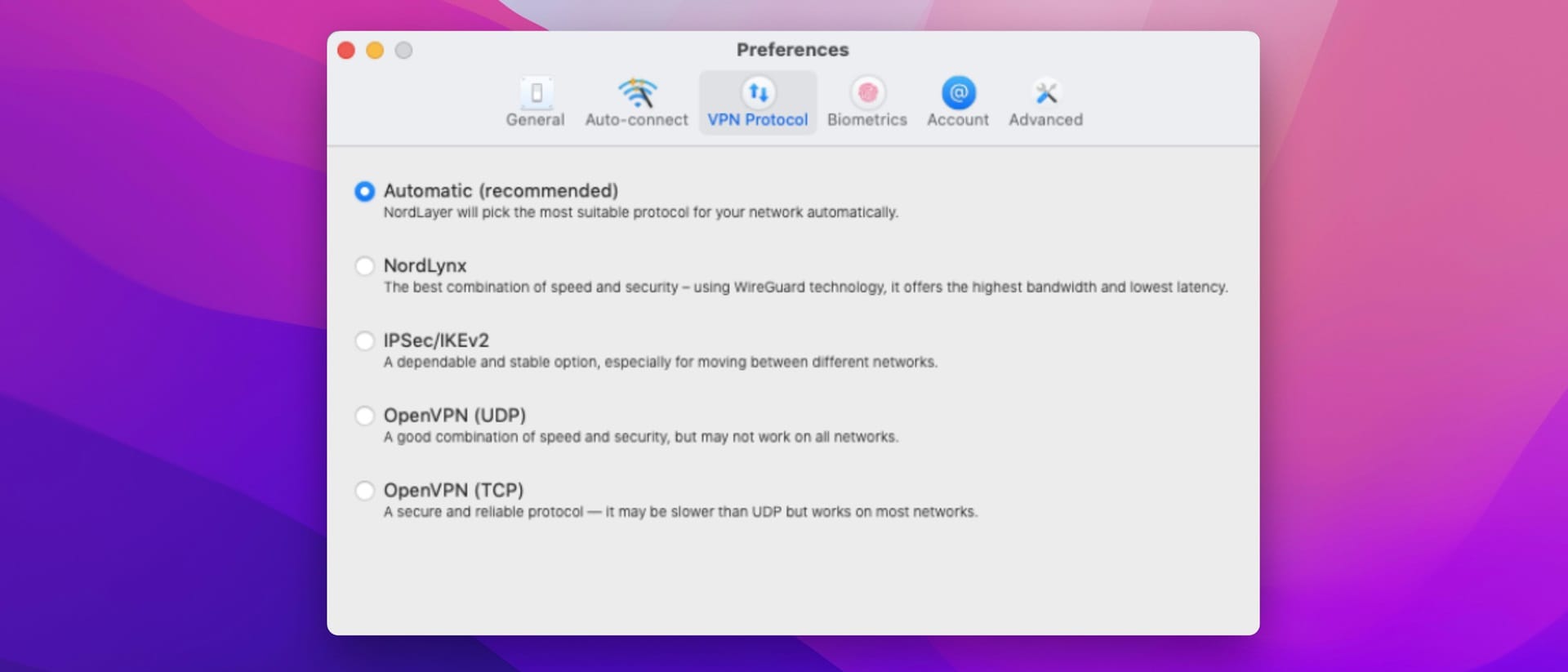This screenshot has width=1568, height=672.
Task: Click the "NordLynx" protocol name
Action: [x=425, y=265]
